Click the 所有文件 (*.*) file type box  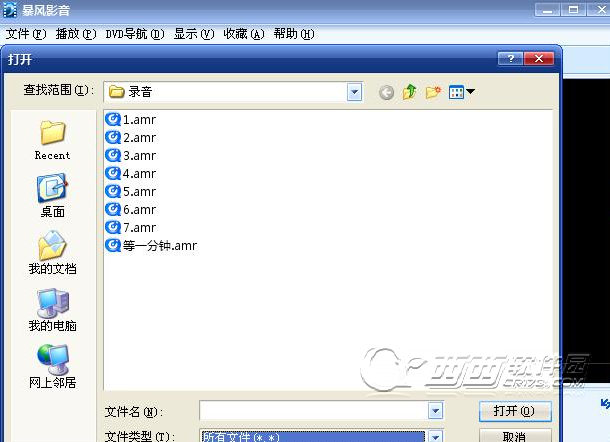[x=313, y=437]
